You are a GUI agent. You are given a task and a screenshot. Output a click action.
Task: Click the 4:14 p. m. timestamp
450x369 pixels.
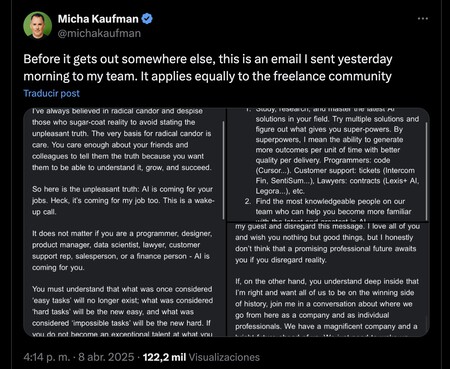(47, 357)
